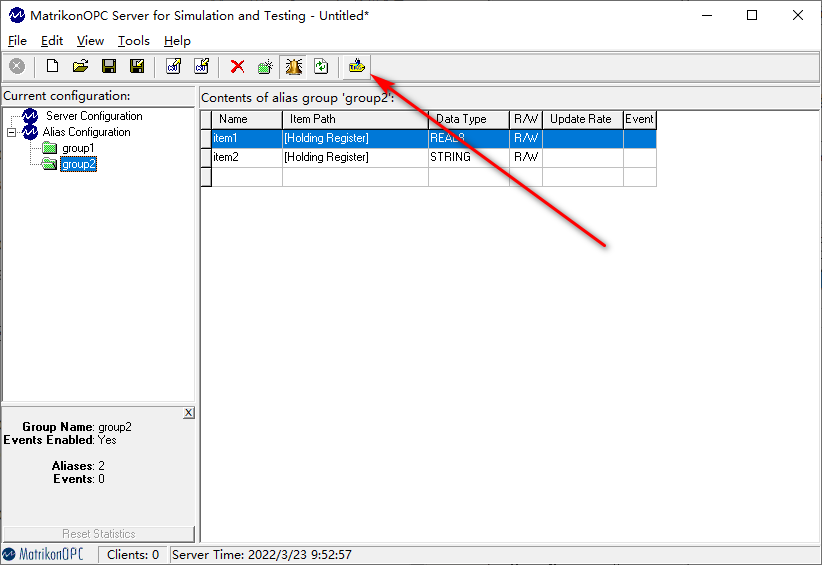
Task: Click the Clients: 0 status field
Action: (133, 555)
